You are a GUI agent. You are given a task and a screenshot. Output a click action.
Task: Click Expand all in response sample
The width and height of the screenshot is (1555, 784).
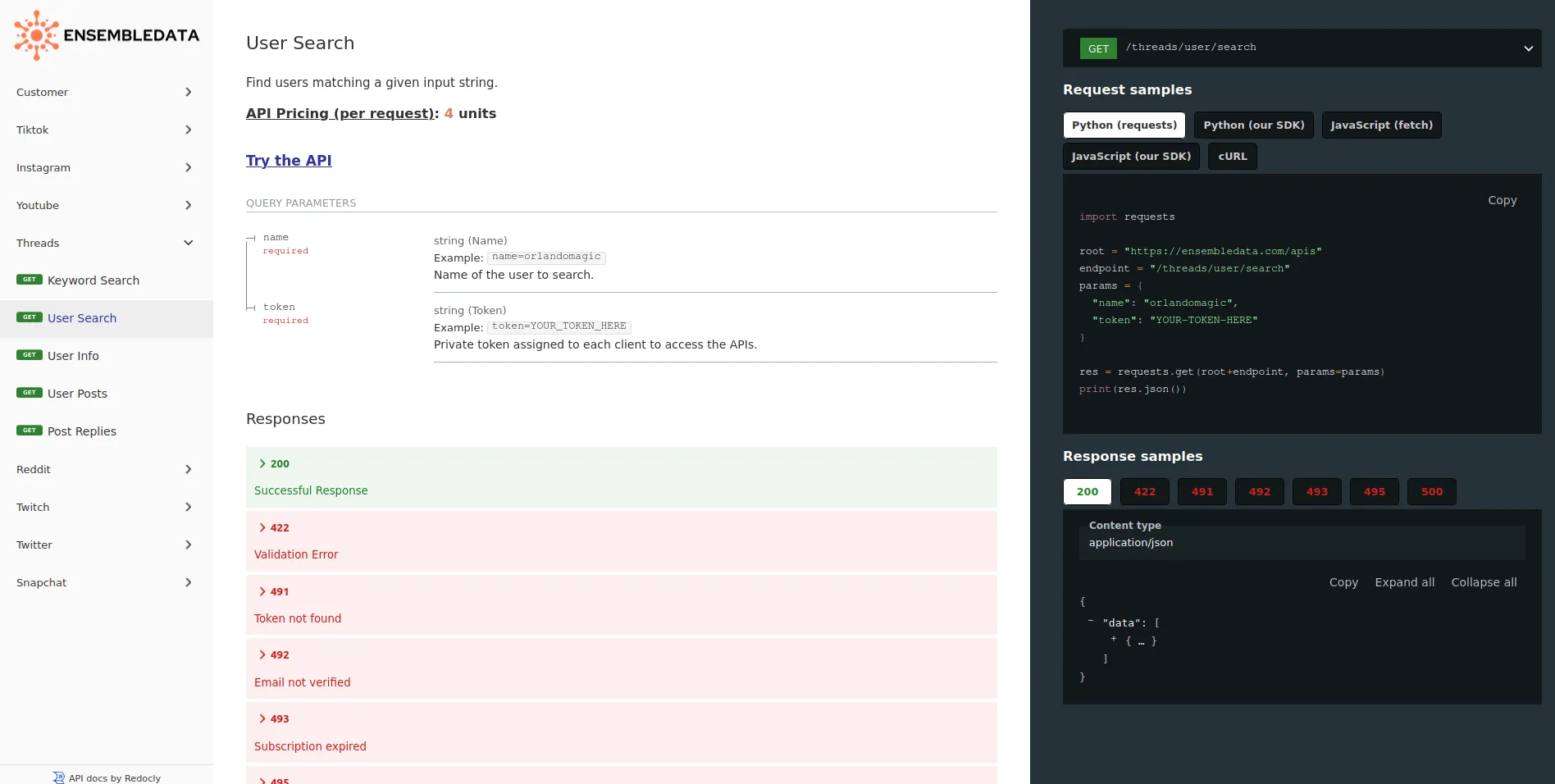(x=1404, y=582)
